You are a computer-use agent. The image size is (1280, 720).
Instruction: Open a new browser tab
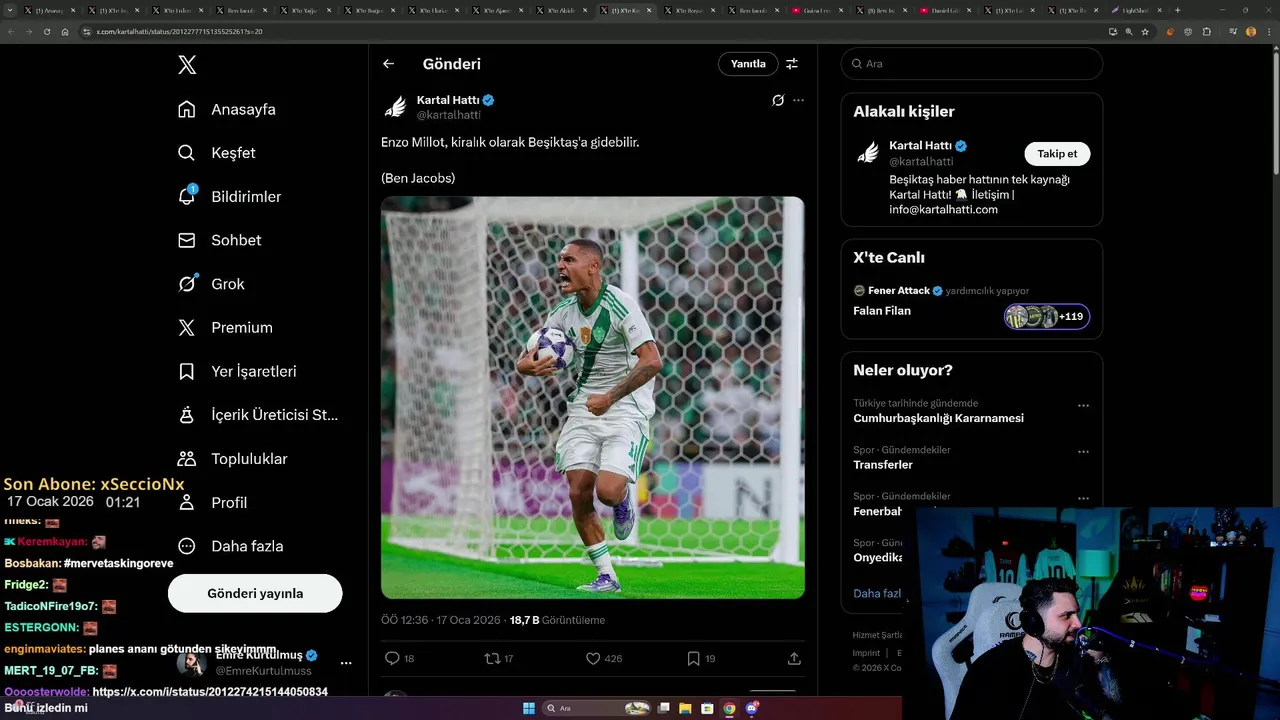(1177, 10)
